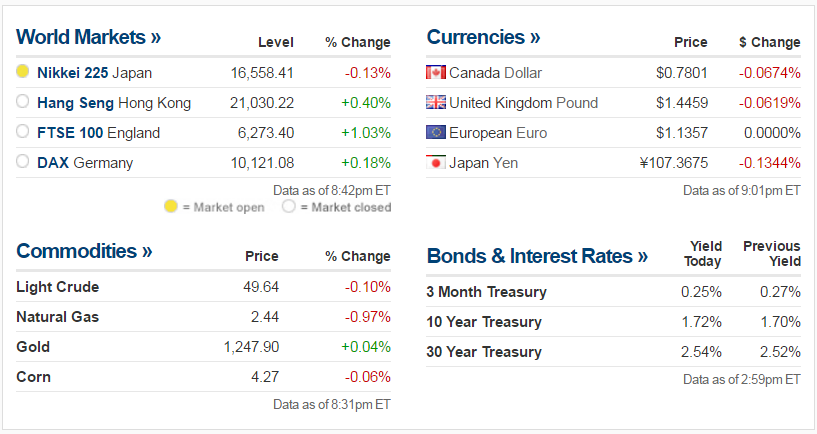Click the Hang Seng market closed indicator
The width and height of the screenshot is (817, 434).
tap(23, 102)
